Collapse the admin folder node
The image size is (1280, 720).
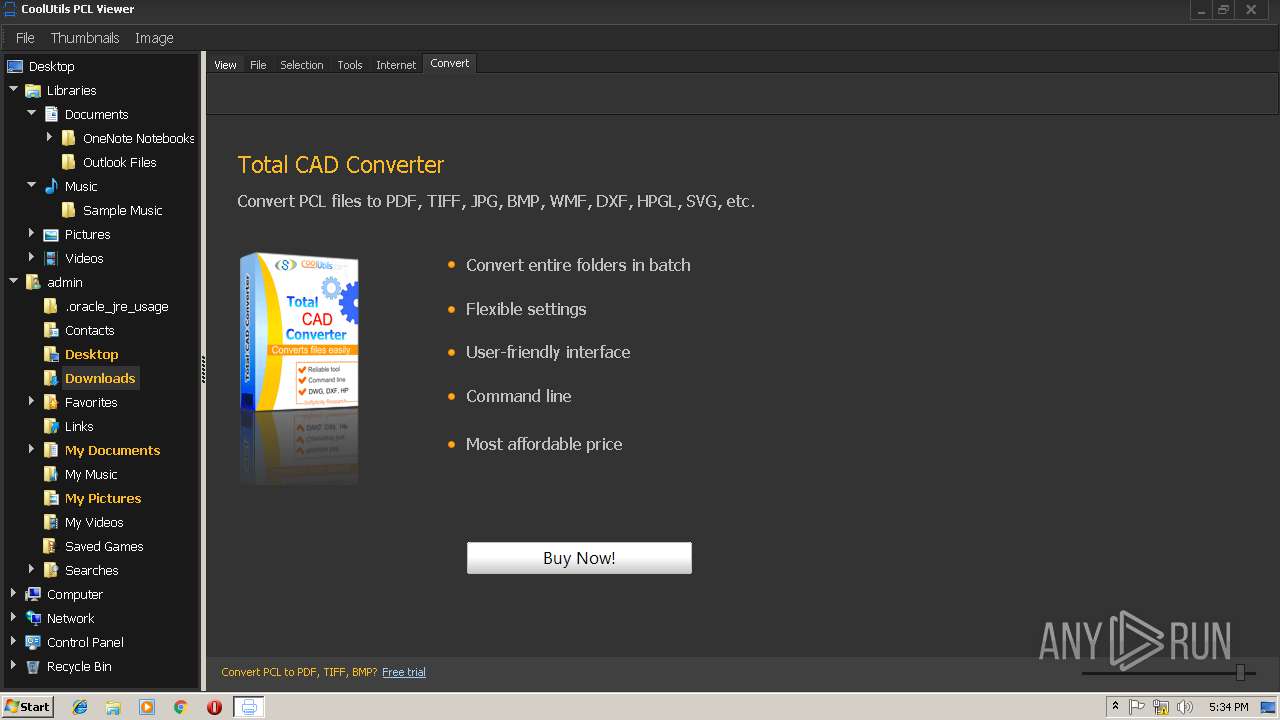14,282
